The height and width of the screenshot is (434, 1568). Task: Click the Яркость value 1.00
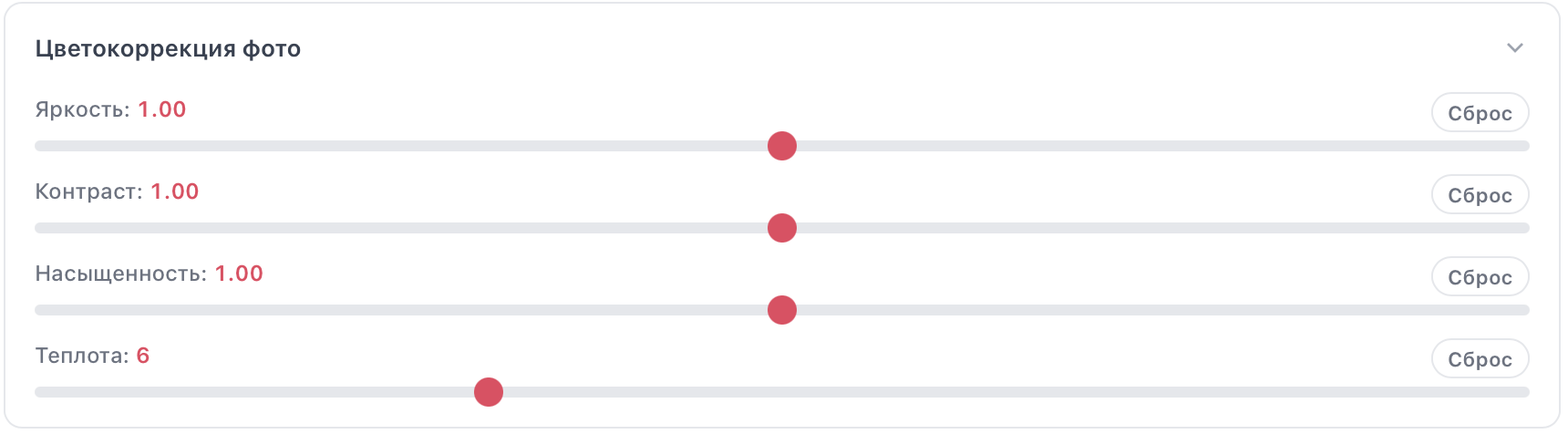pyautogui.click(x=162, y=109)
